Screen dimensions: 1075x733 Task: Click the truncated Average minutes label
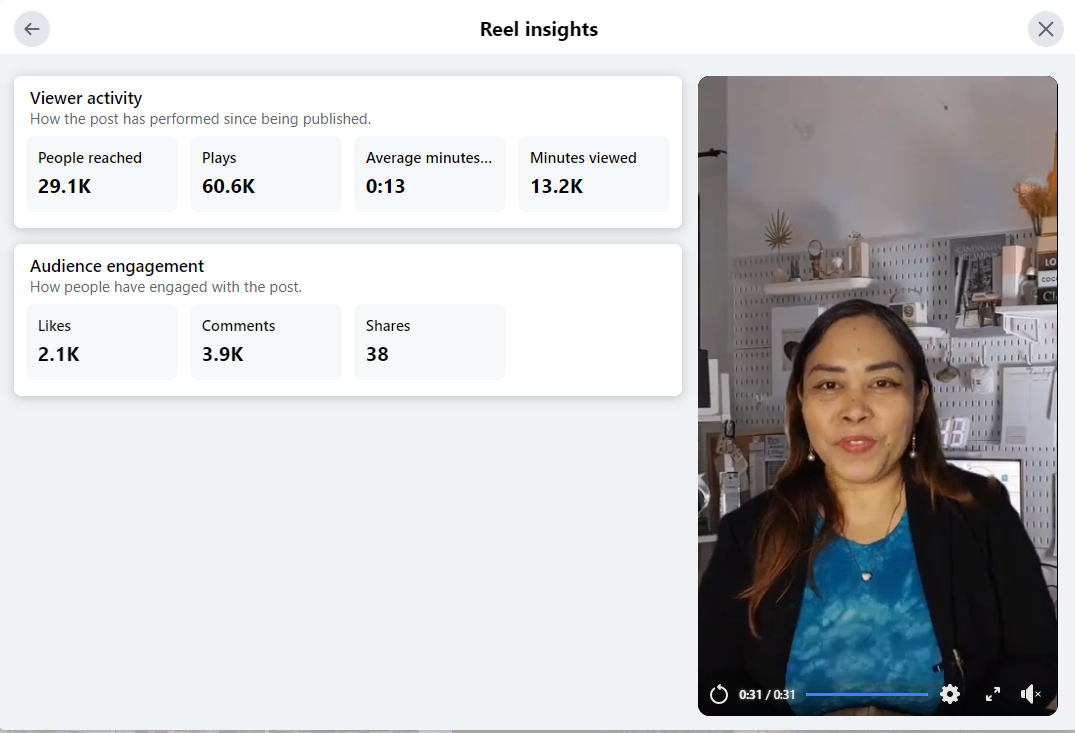tap(429, 158)
